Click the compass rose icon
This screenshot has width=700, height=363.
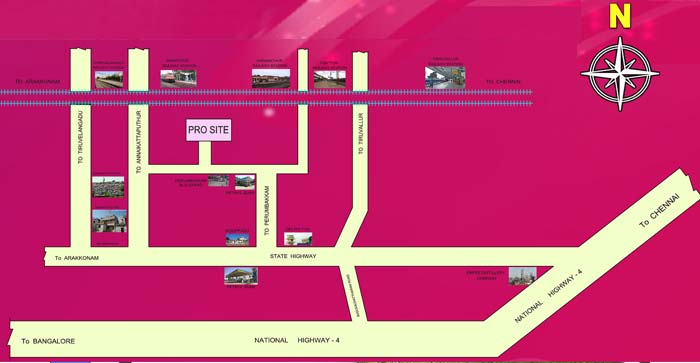(x=620, y=74)
